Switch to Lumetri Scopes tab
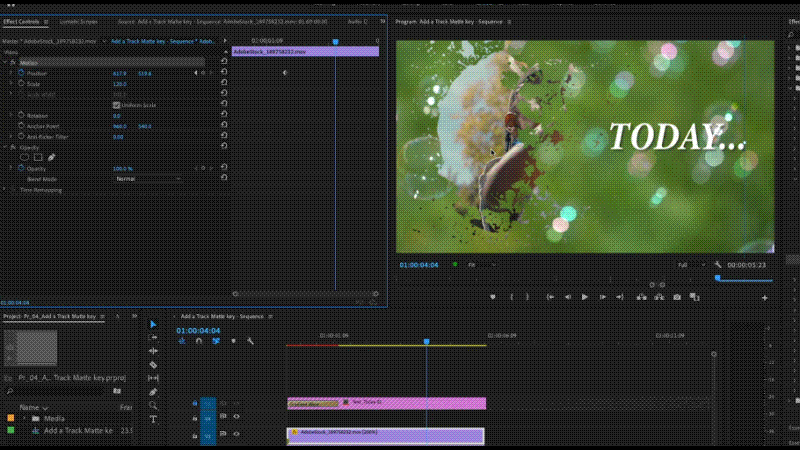The image size is (800, 450). 79,22
